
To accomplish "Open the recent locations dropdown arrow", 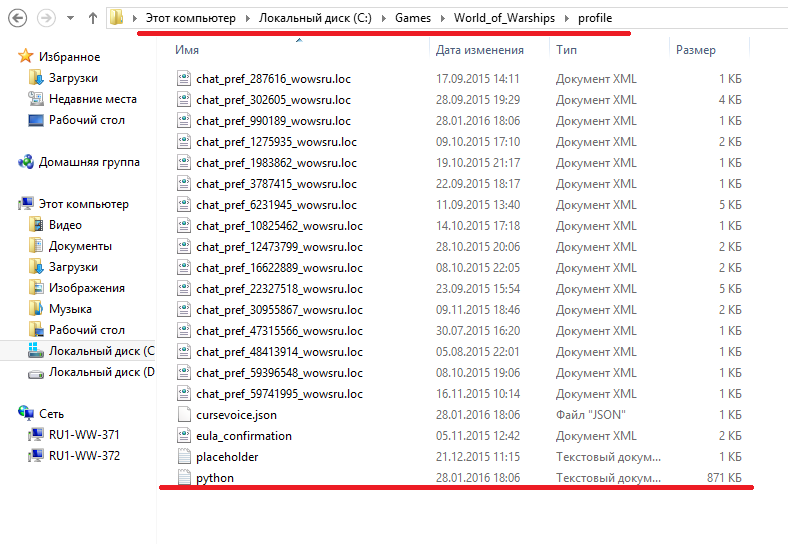I will [x=70, y=18].
